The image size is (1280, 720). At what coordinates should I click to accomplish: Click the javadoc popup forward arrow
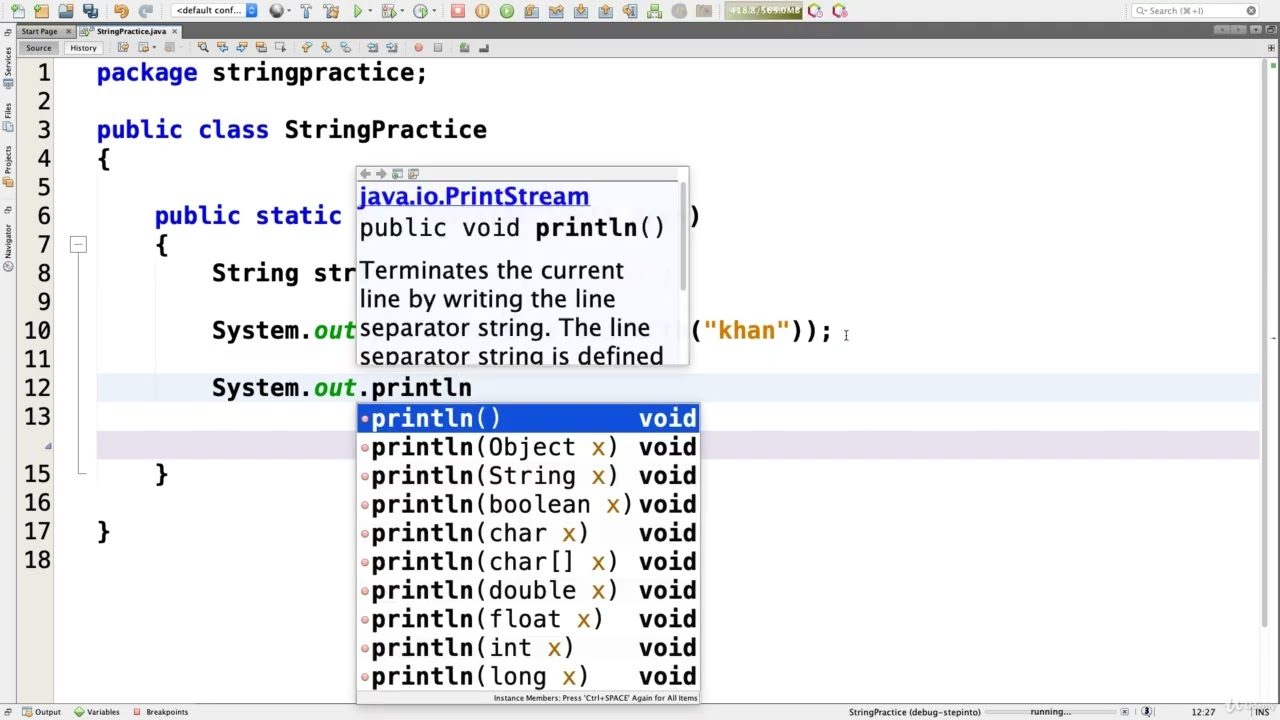(381, 174)
